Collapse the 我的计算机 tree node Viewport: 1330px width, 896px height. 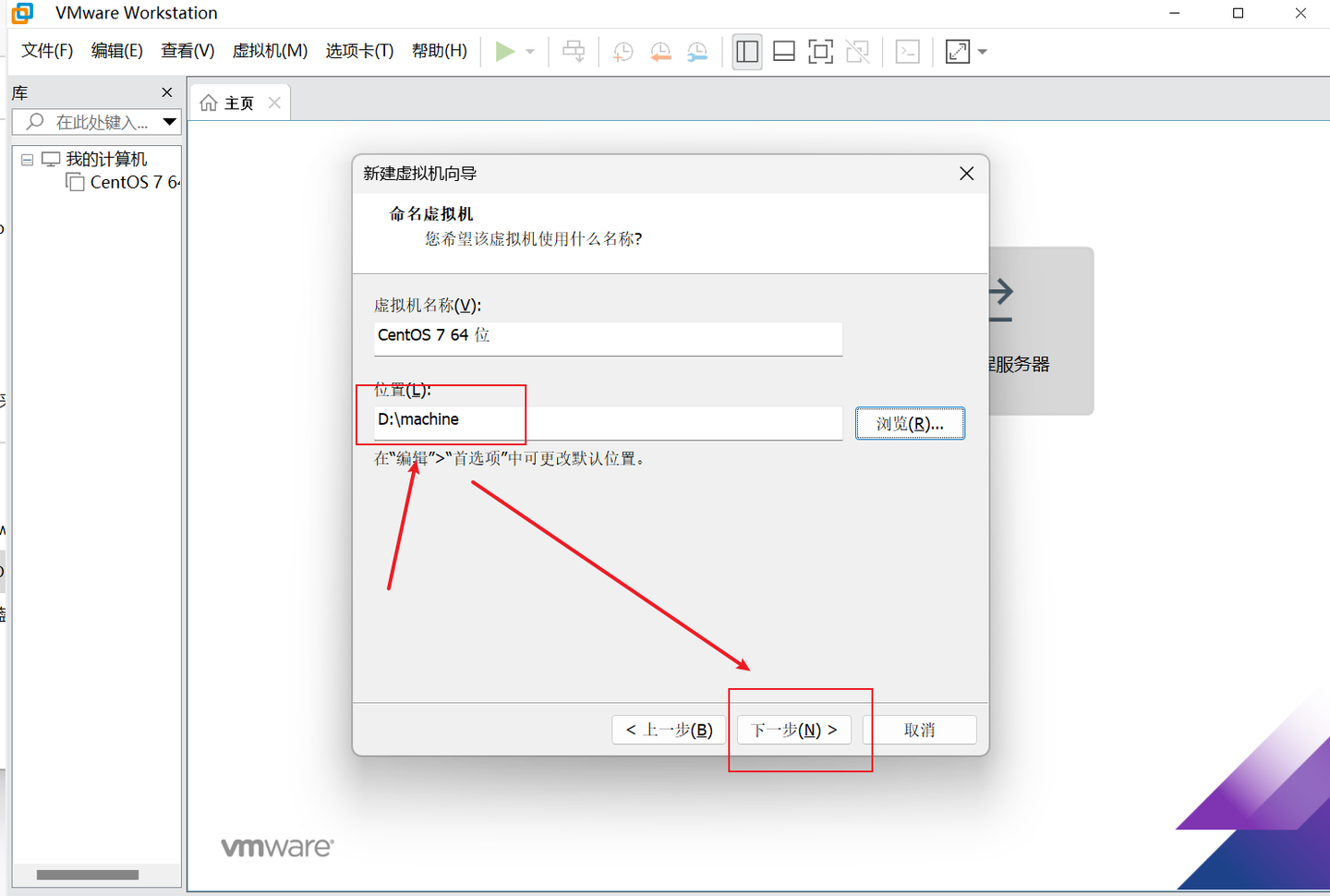pyautogui.click(x=26, y=158)
